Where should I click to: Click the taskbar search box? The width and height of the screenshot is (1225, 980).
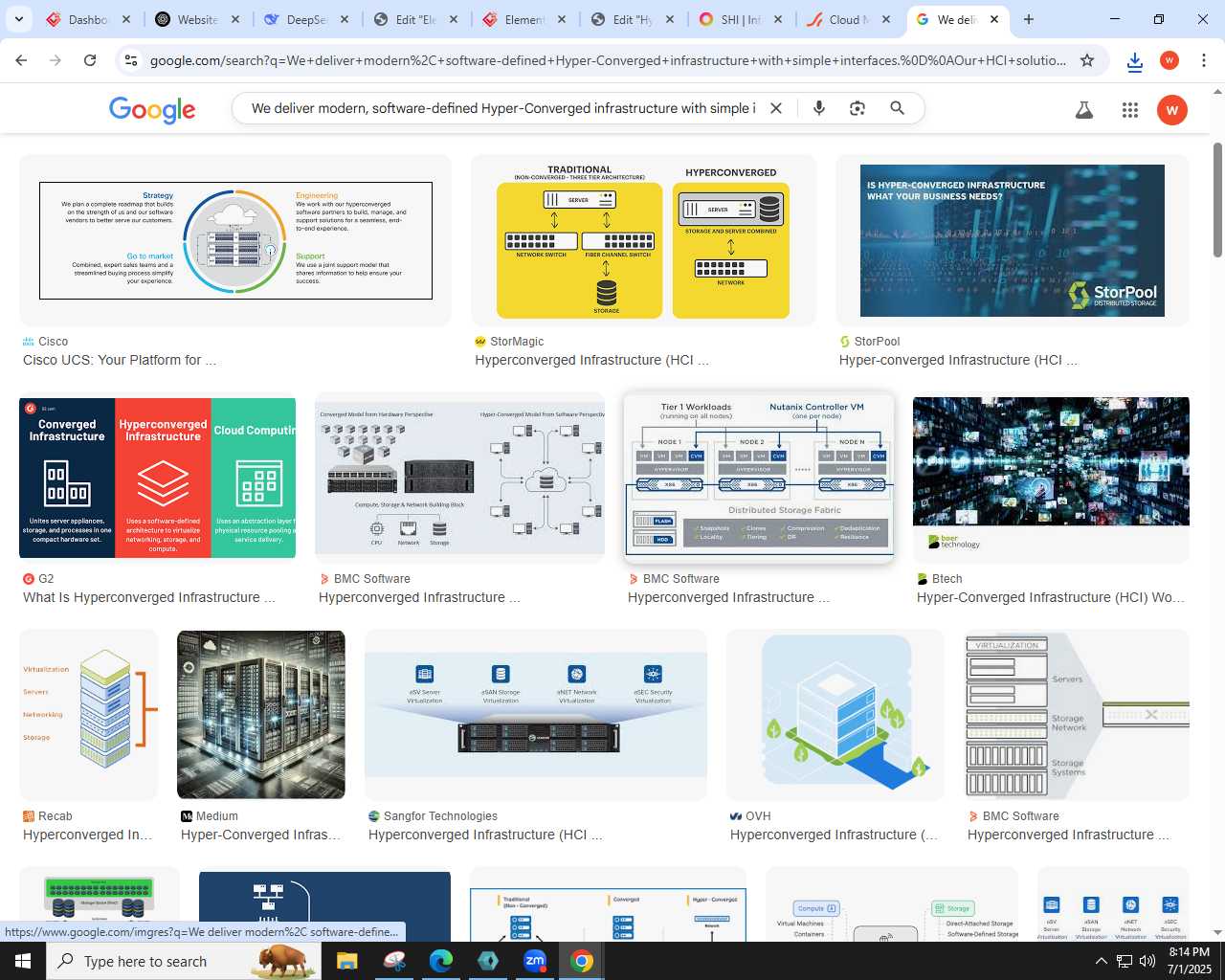pos(184,961)
